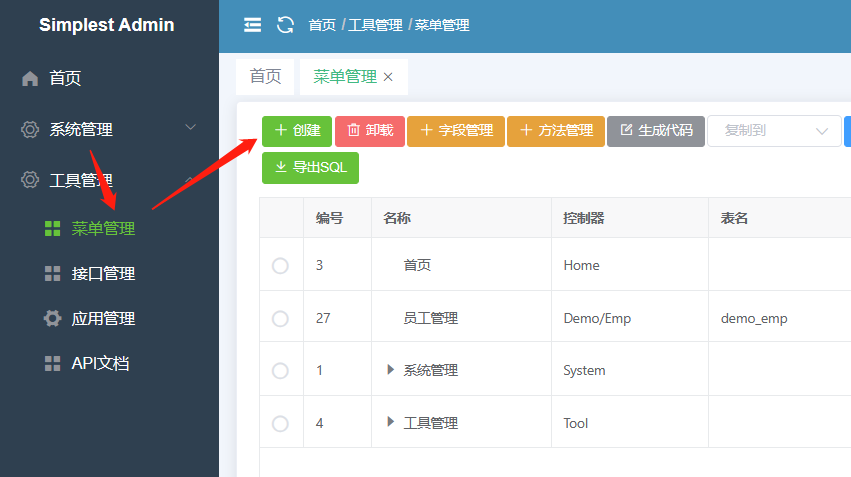851x477 pixels.
Task: Click the gear icon next to 系统管理
Action: tap(30, 129)
